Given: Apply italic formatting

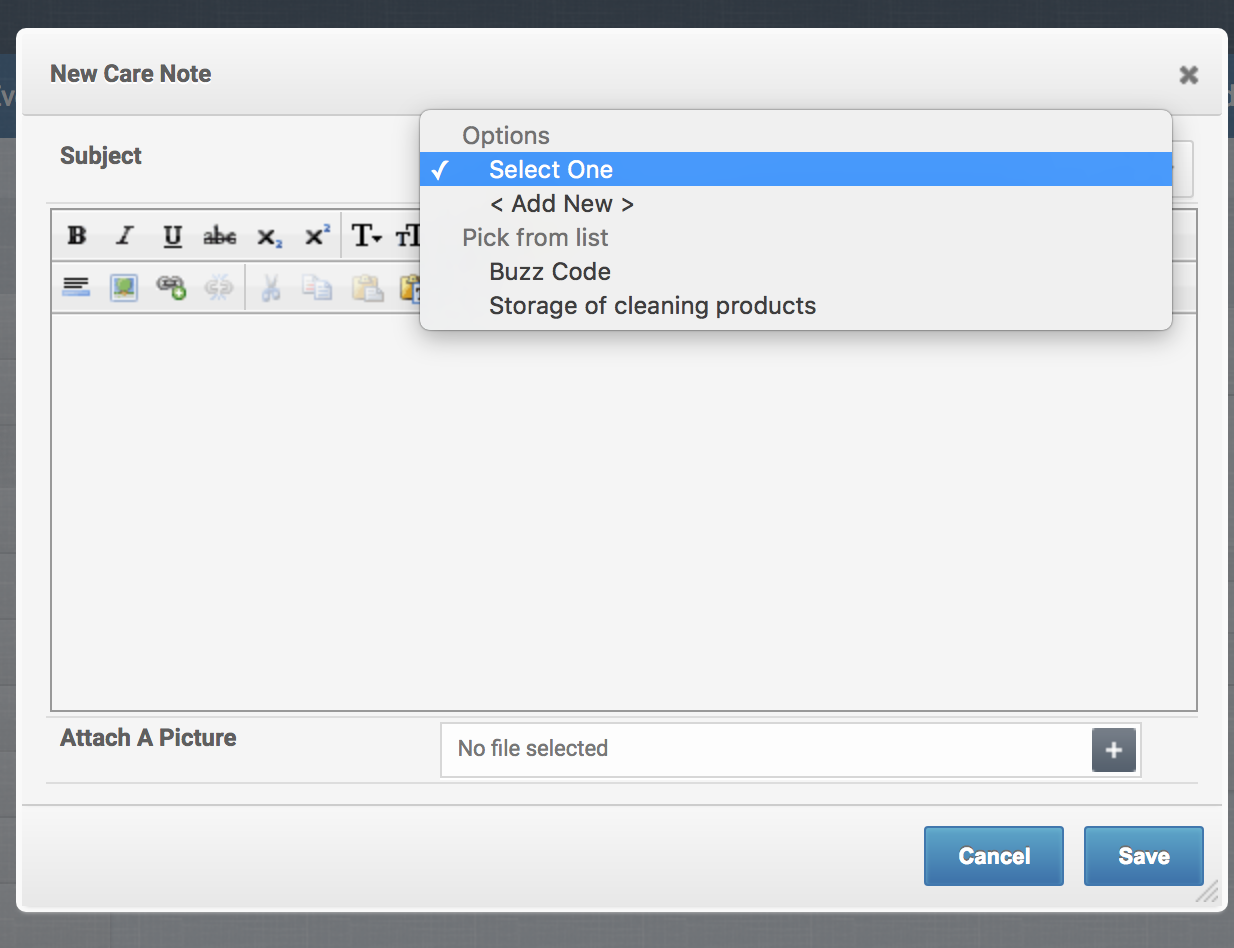Looking at the screenshot, I should point(124,237).
